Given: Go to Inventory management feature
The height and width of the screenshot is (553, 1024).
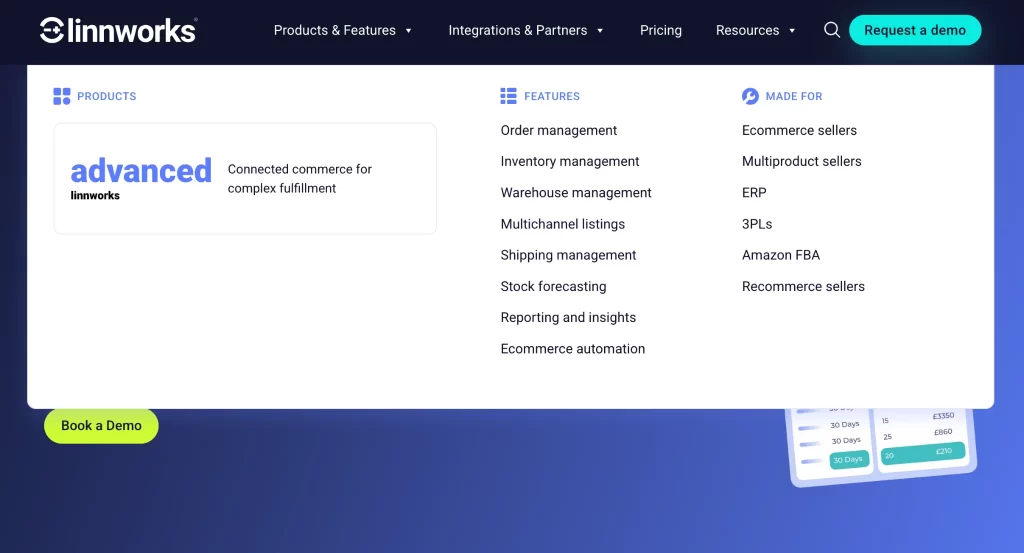Looking at the screenshot, I should pos(569,161).
